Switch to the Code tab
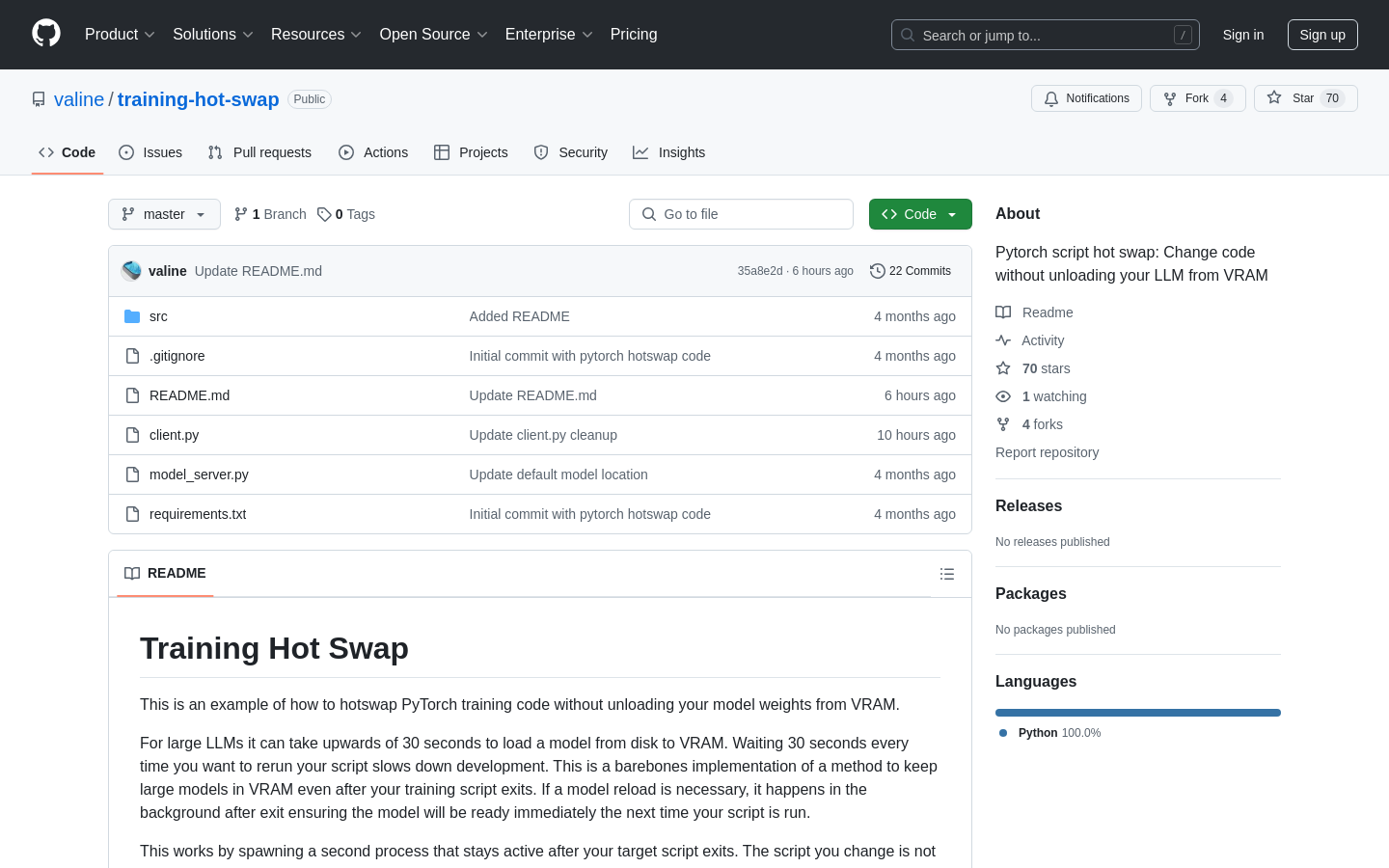 coord(68,152)
